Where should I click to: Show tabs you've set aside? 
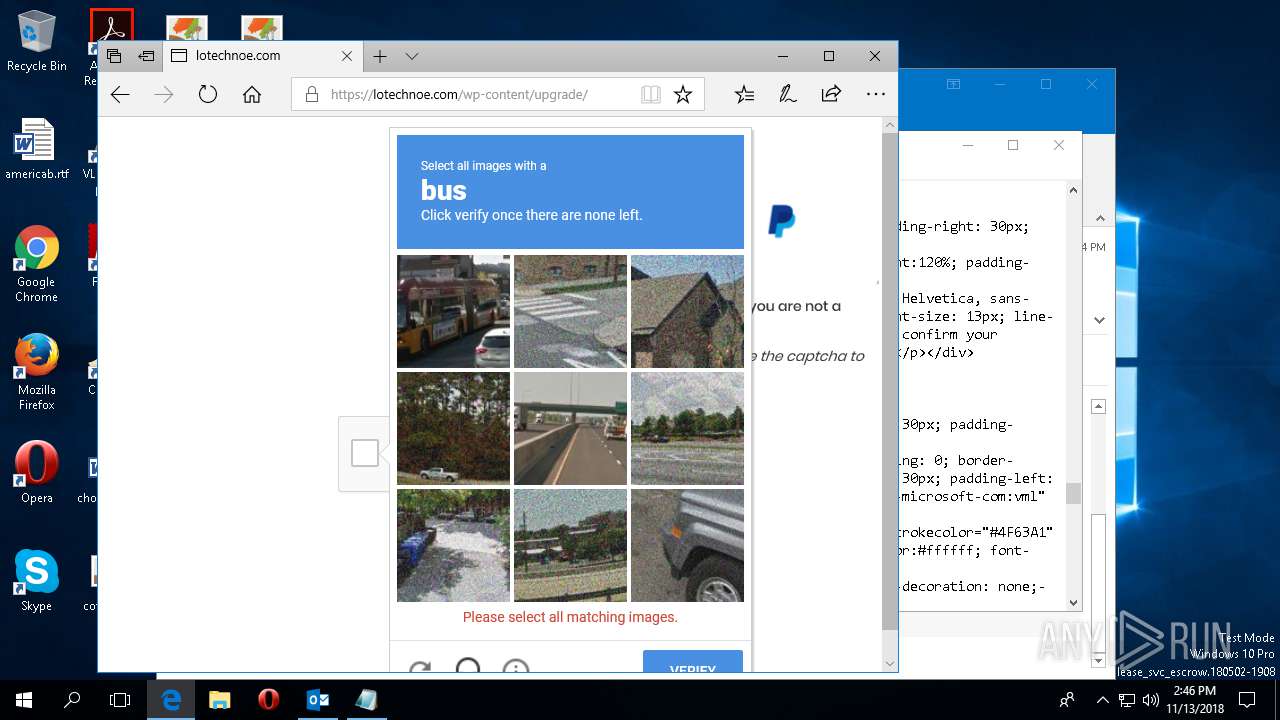point(114,56)
